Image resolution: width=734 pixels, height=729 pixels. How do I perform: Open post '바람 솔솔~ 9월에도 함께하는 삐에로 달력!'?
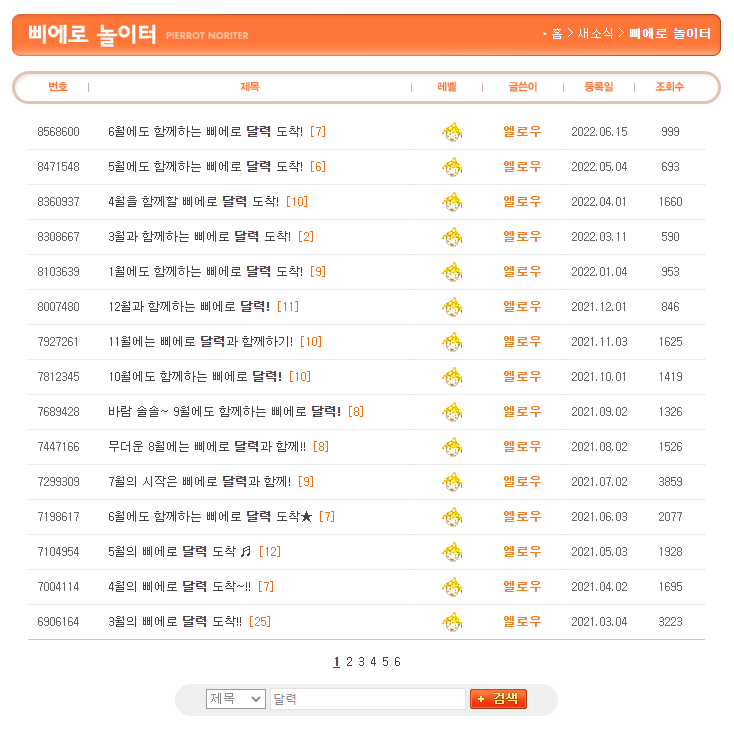(224, 412)
